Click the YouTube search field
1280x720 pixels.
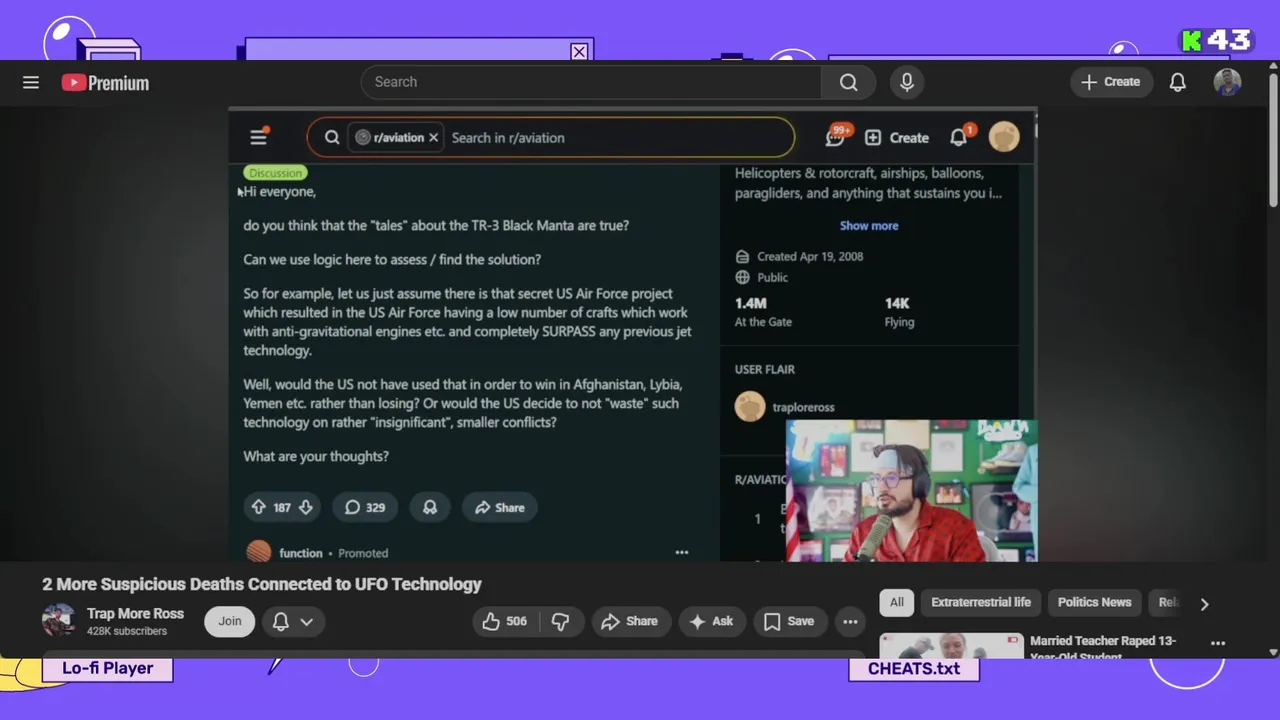pos(591,82)
